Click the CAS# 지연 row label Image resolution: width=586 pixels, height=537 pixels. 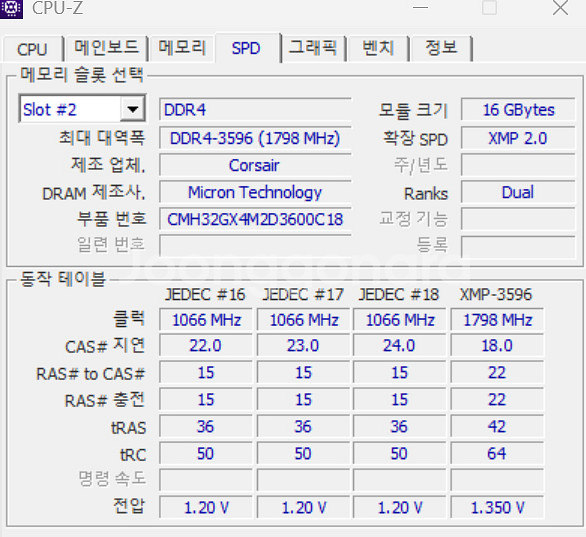(x=105, y=346)
